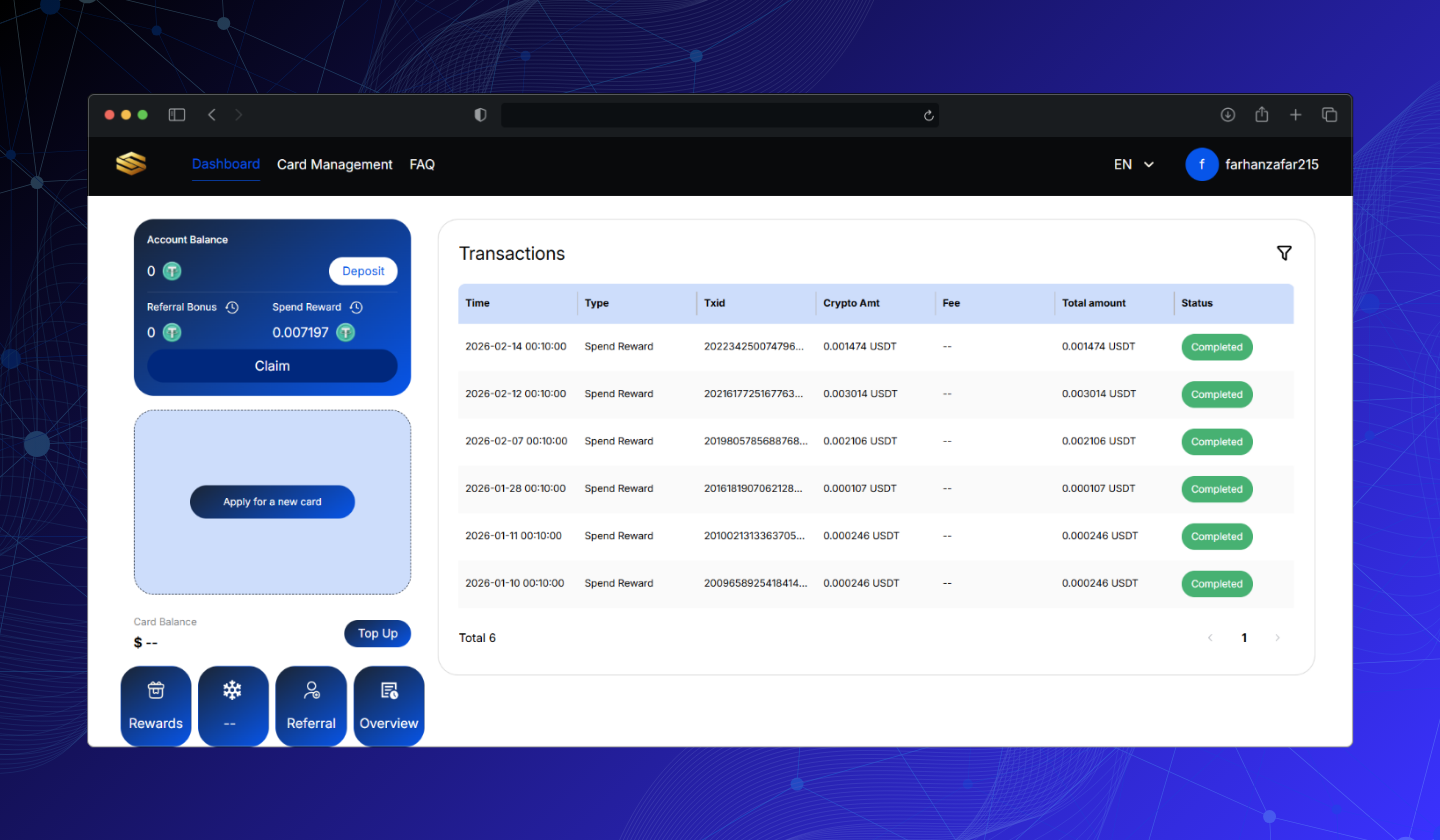1440x840 pixels.
Task: Click the Referral Bonus history clock icon
Action: tap(232, 308)
